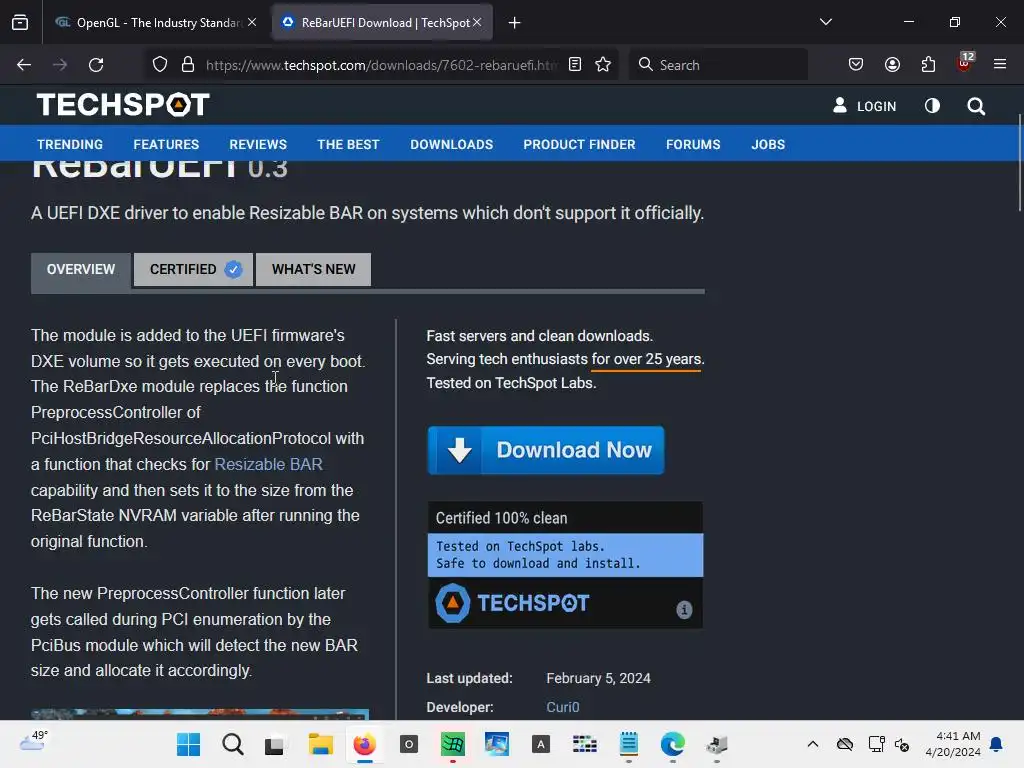The height and width of the screenshot is (768, 1024).
Task: Follow the Resizable BAR link
Action: [x=268, y=464]
